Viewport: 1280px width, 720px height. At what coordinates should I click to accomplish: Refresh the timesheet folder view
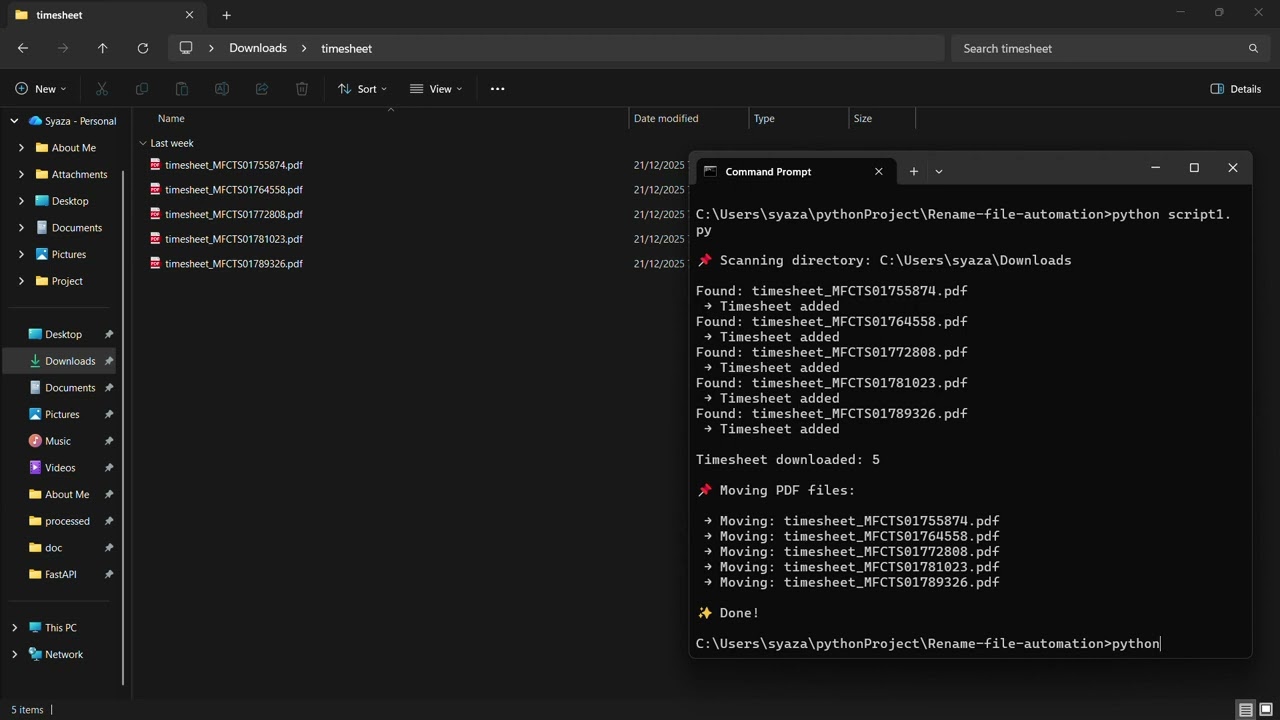(x=142, y=48)
